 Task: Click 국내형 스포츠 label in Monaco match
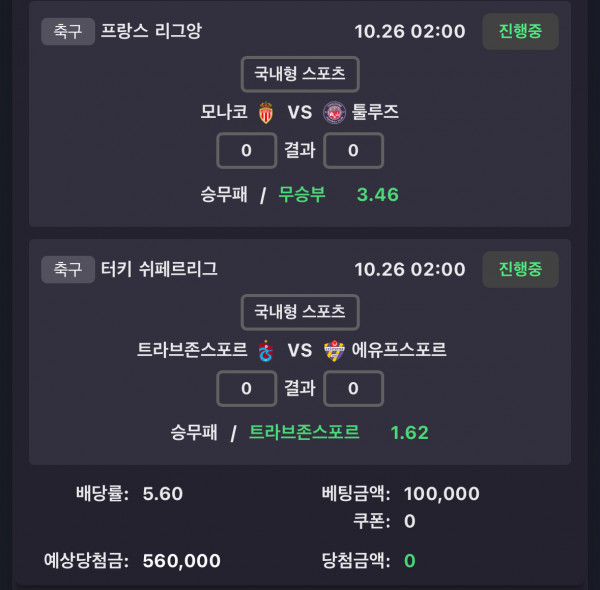click(300, 74)
